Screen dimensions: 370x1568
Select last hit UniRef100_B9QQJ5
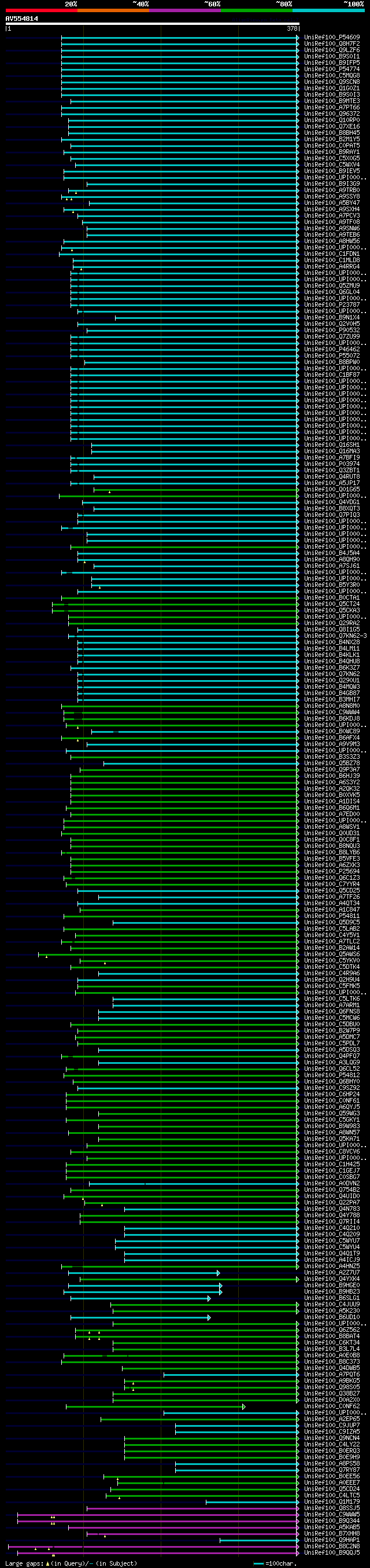[x=332, y=1552]
